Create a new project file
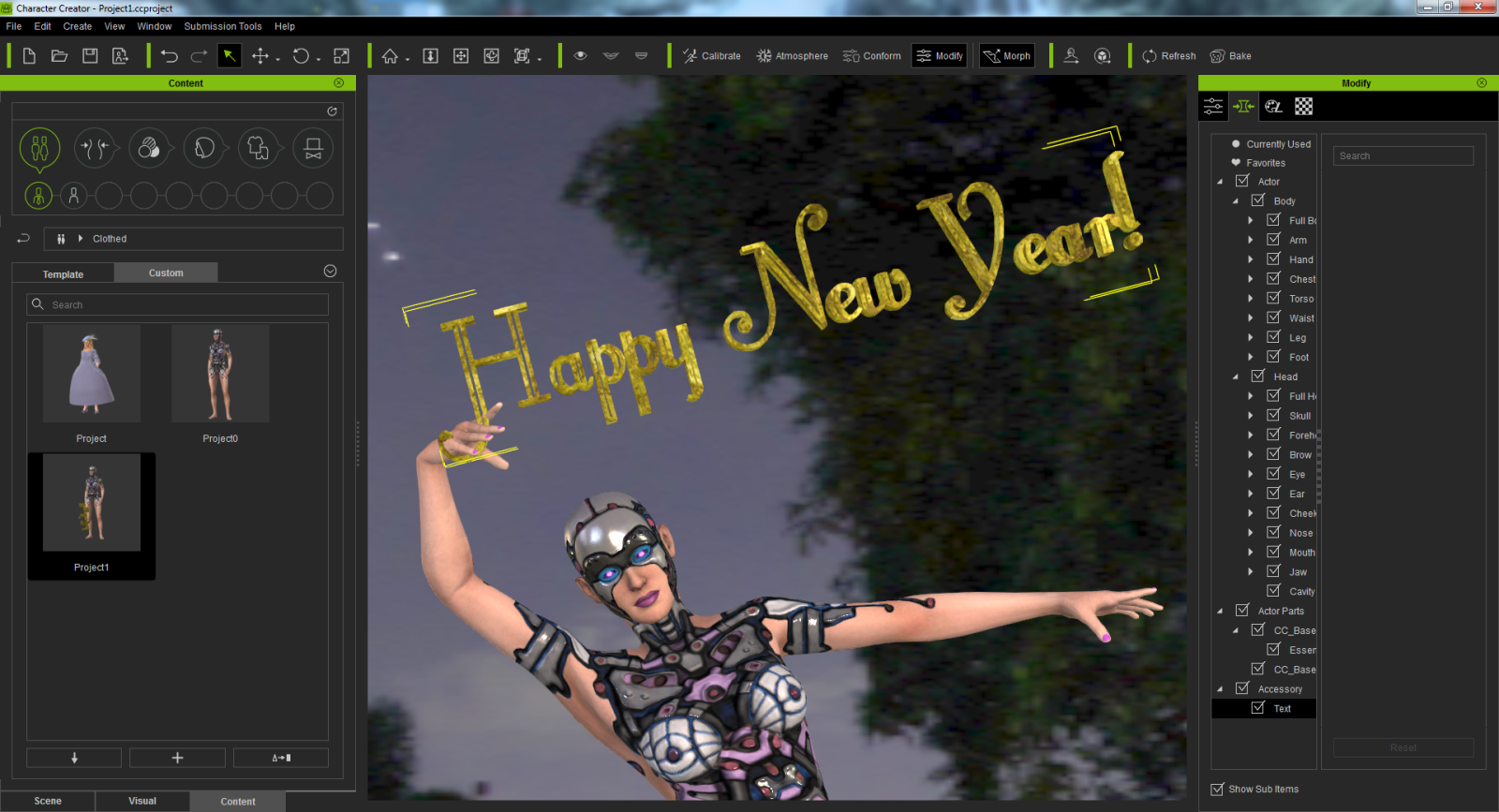This screenshot has width=1499, height=812. pyautogui.click(x=29, y=56)
